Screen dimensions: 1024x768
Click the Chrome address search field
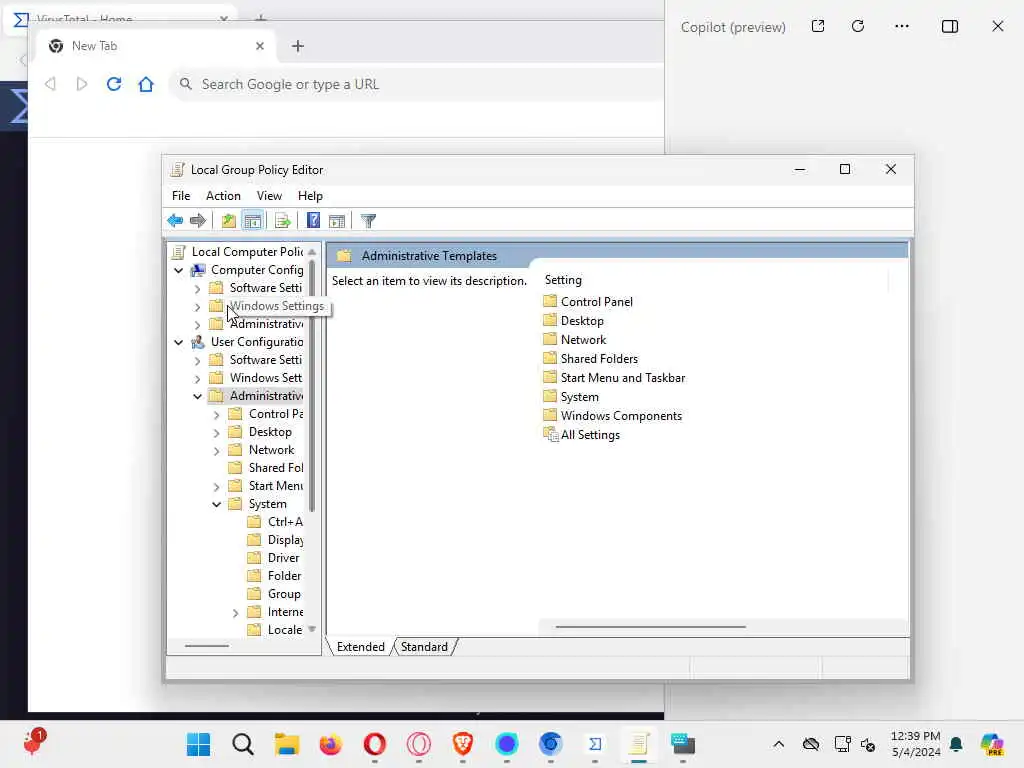pos(418,84)
